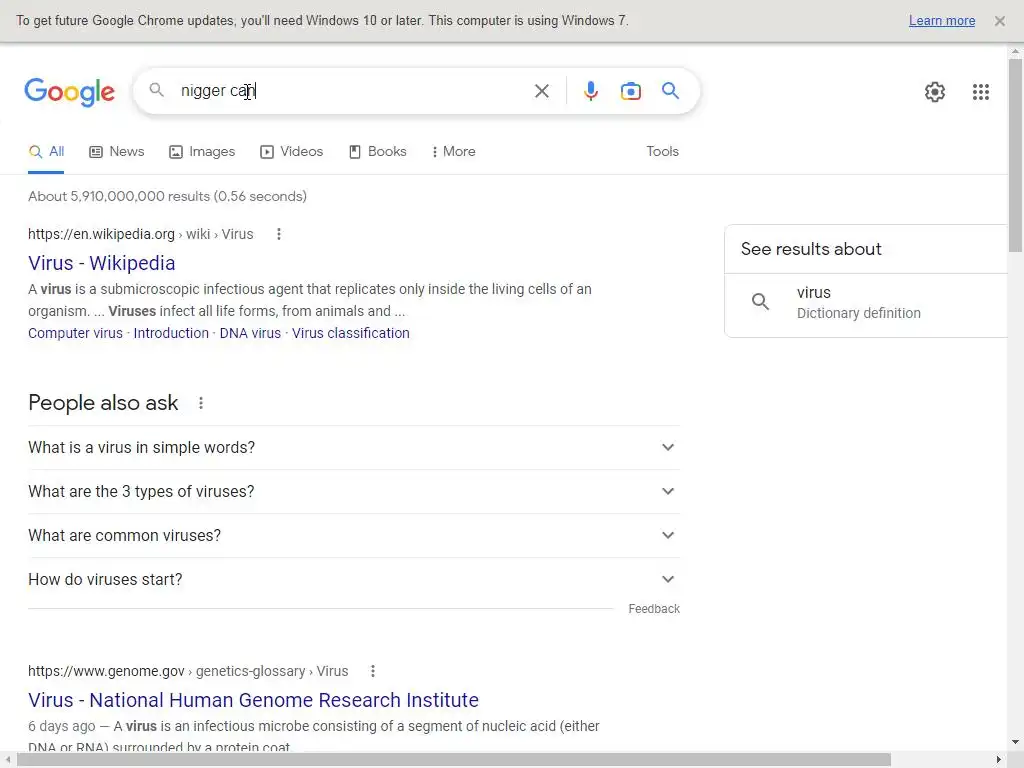Image resolution: width=1024 pixels, height=768 pixels.
Task: Open options menu beside People also ask
Action: pyautogui.click(x=201, y=403)
